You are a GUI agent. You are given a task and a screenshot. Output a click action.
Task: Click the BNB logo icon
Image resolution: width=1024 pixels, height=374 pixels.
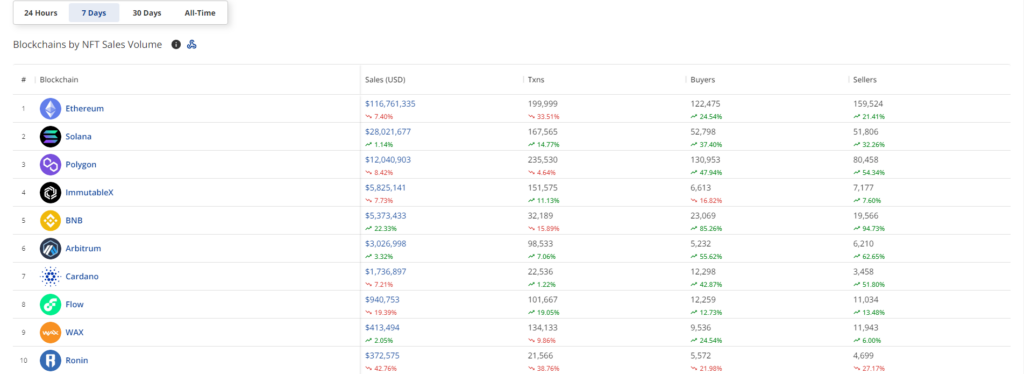click(x=50, y=221)
